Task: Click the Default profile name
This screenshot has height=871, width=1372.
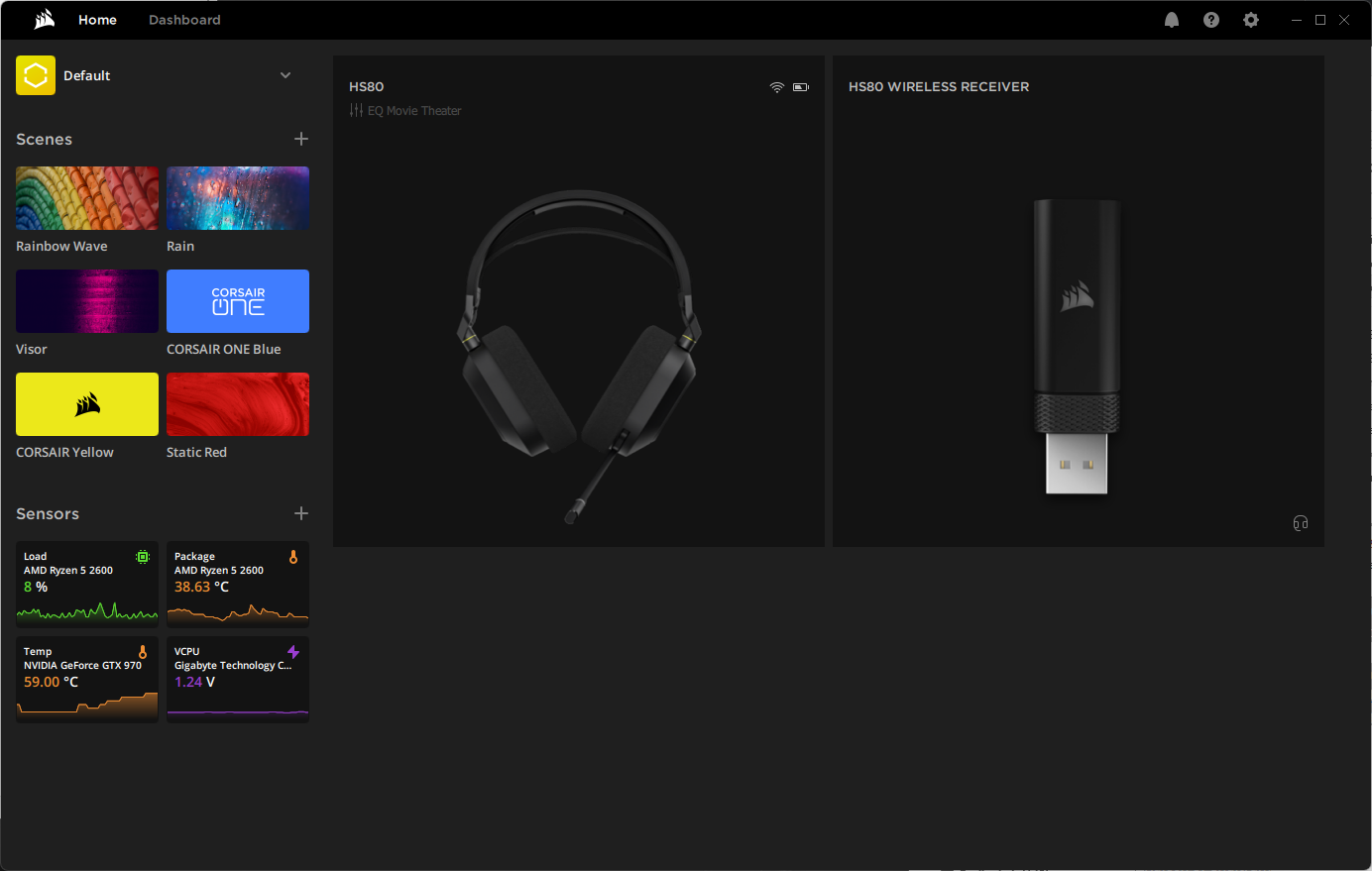Action: 87,75
